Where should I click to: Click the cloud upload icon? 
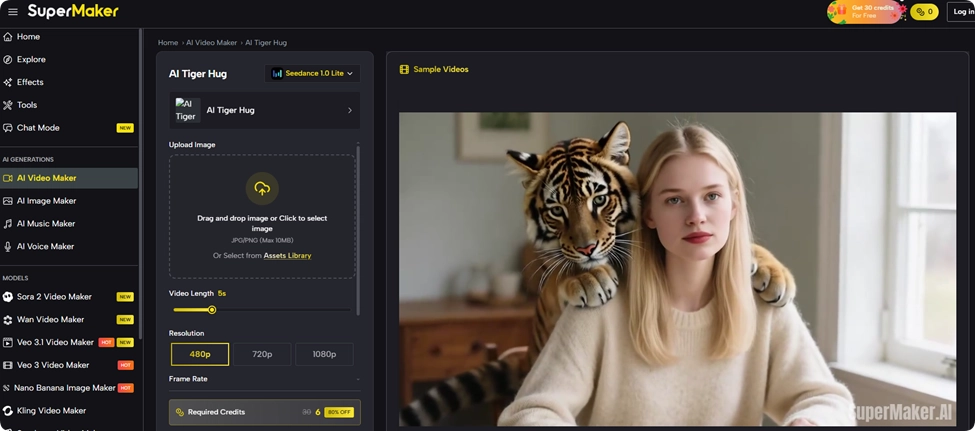(262, 188)
